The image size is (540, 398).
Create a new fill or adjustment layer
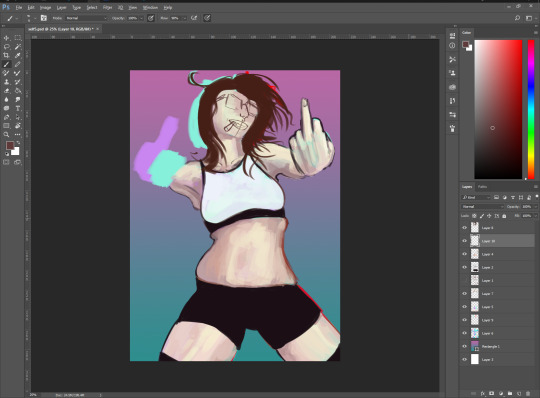click(x=501, y=393)
